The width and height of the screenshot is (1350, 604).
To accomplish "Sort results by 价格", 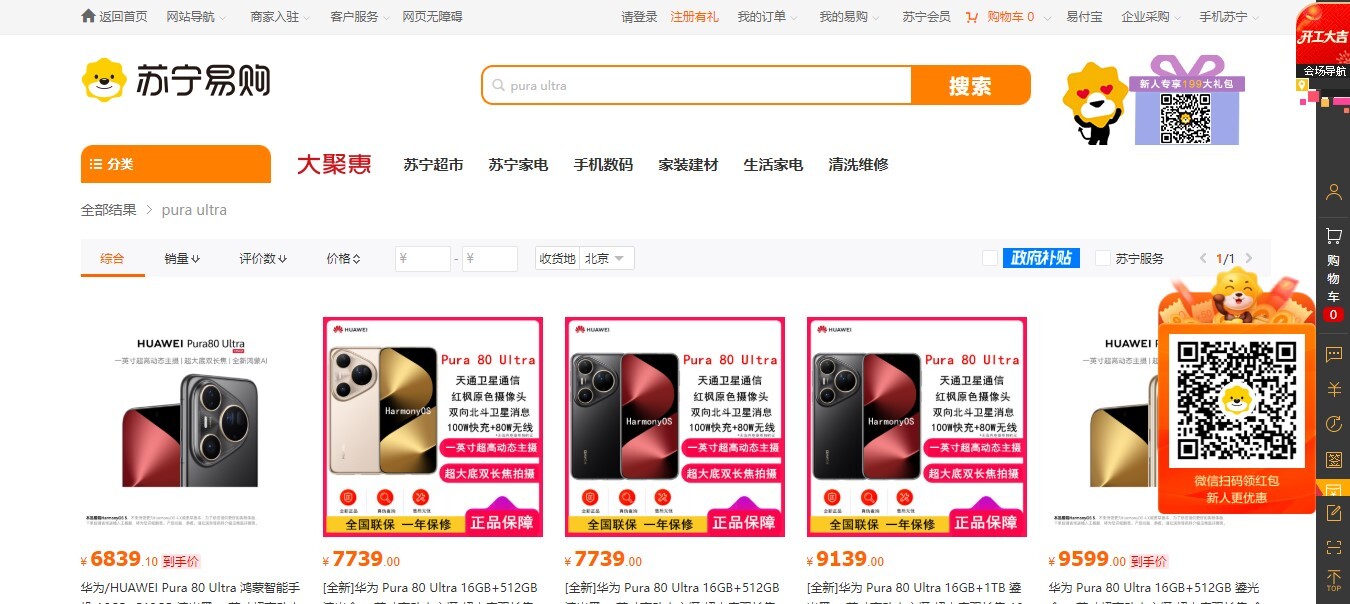I will point(343,258).
